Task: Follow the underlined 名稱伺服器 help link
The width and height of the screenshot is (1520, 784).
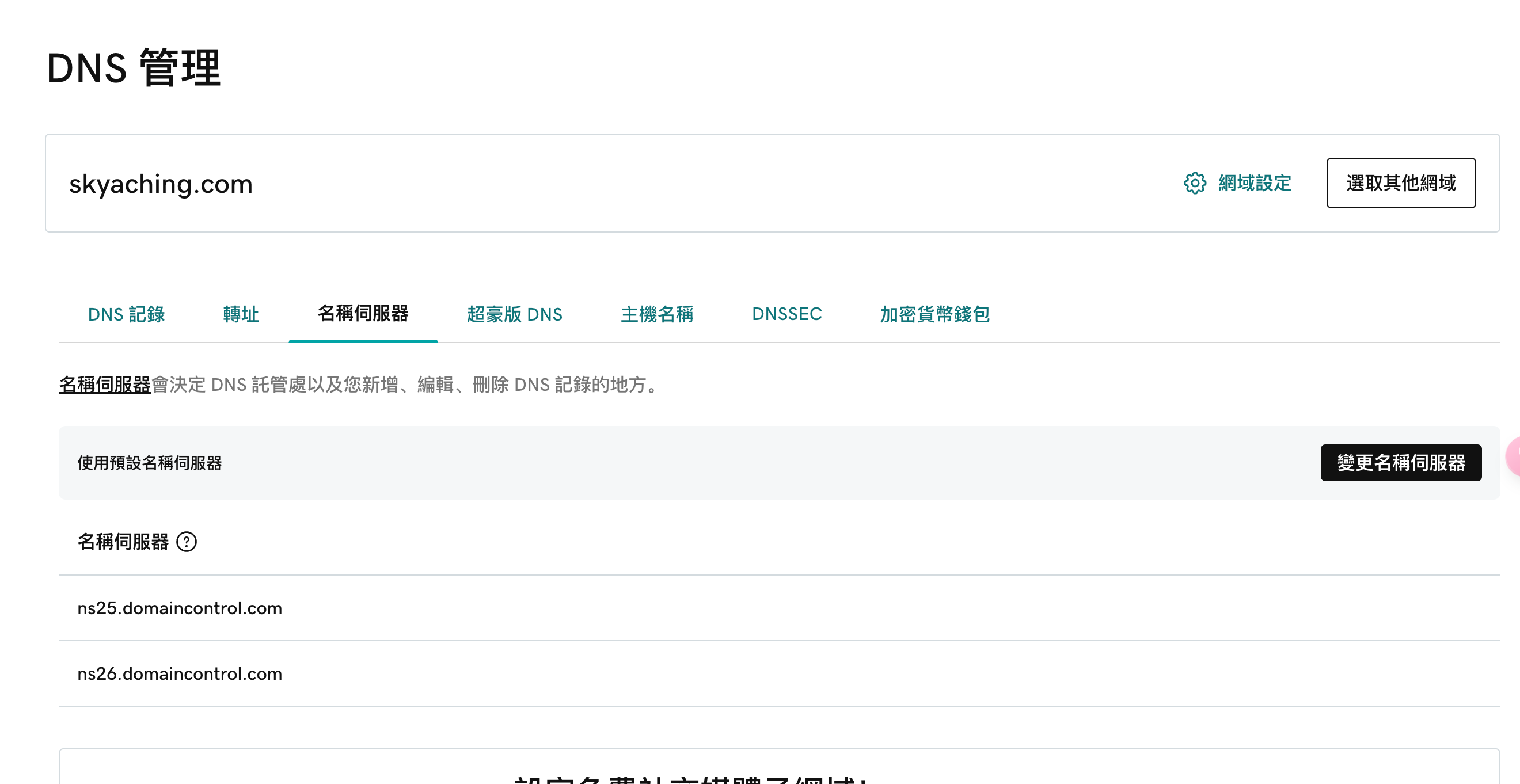Action: click(104, 385)
